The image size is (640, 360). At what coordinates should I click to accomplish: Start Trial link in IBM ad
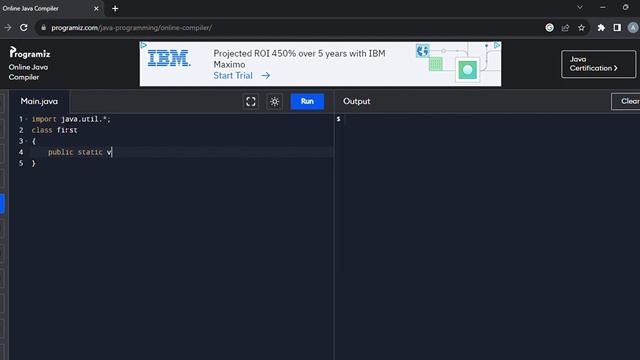241,76
